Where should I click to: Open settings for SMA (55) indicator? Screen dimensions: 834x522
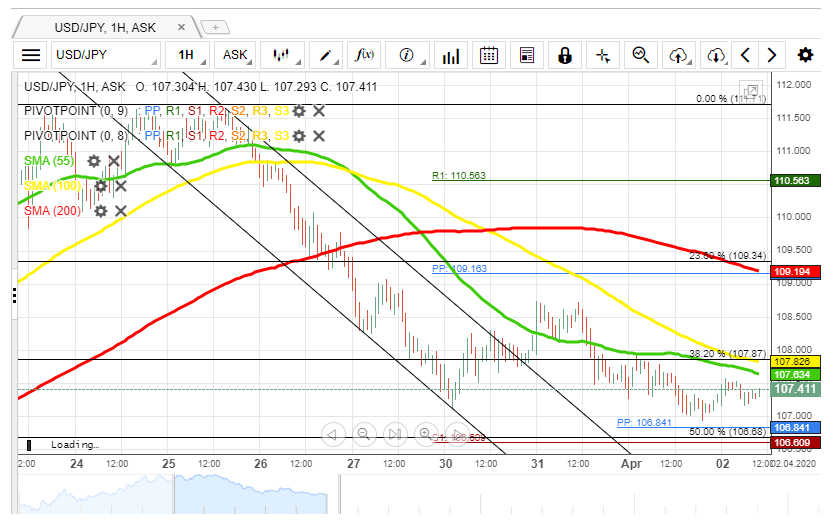[x=94, y=161]
